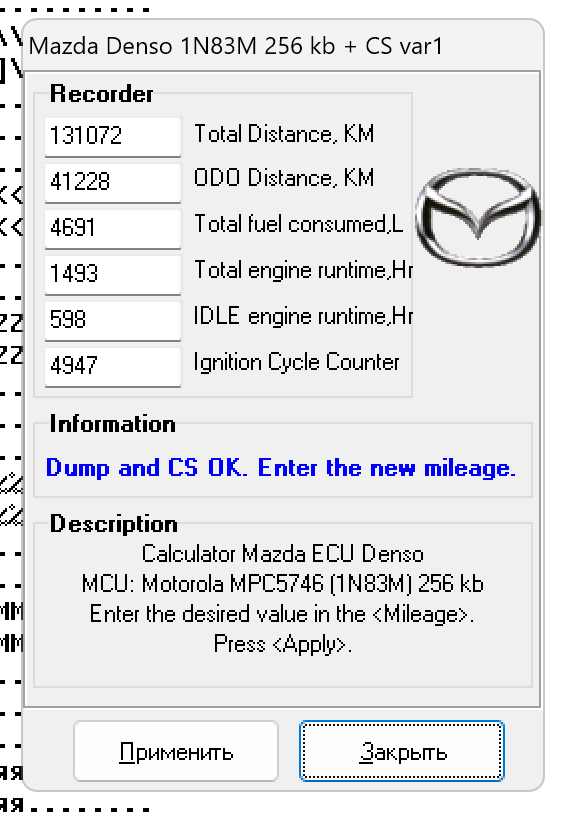Click the 'Total engine runtime,Hr' label

point(303,270)
